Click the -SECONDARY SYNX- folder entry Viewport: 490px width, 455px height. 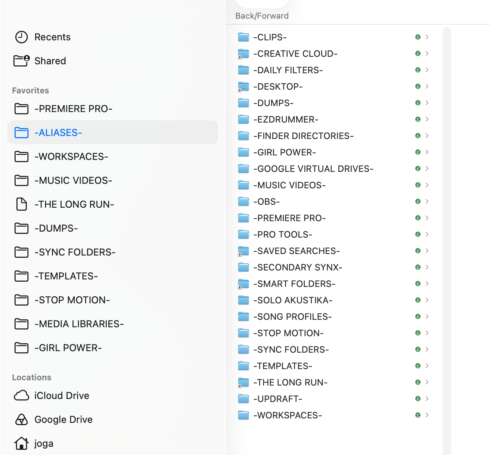coord(333,267)
